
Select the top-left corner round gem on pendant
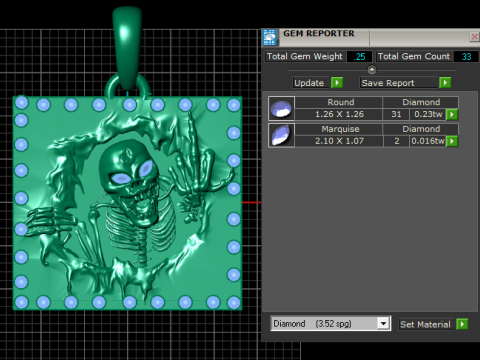tap(22, 102)
